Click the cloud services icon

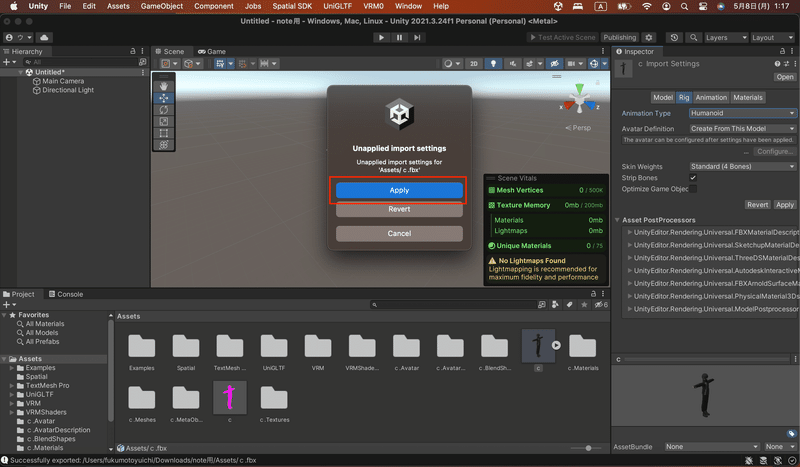pos(45,38)
